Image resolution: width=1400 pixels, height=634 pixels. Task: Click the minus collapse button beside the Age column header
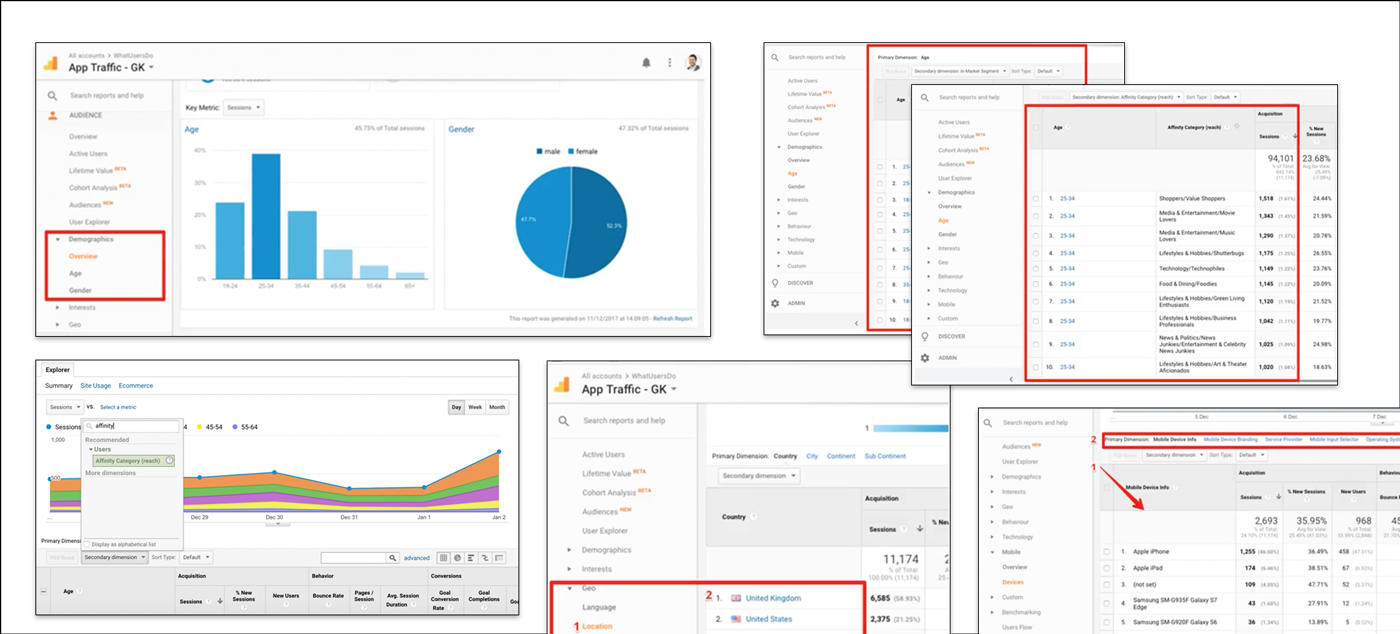tap(42, 592)
